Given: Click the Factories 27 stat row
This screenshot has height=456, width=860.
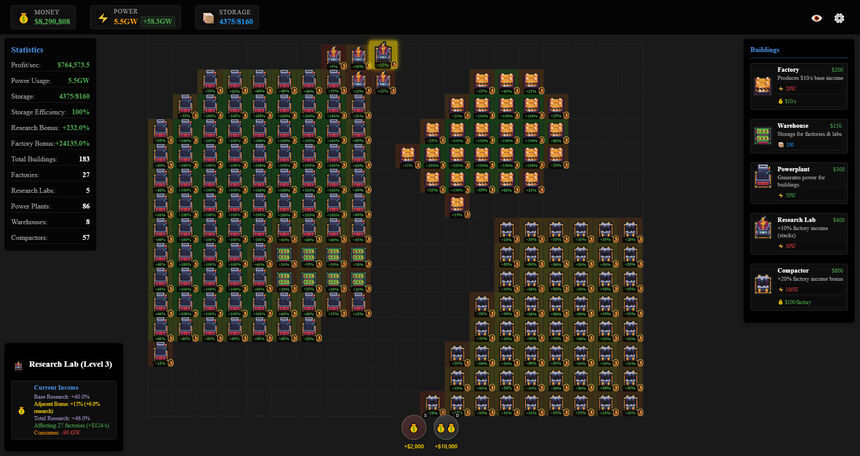Looking at the screenshot, I should pyautogui.click(x=50, y=175).
